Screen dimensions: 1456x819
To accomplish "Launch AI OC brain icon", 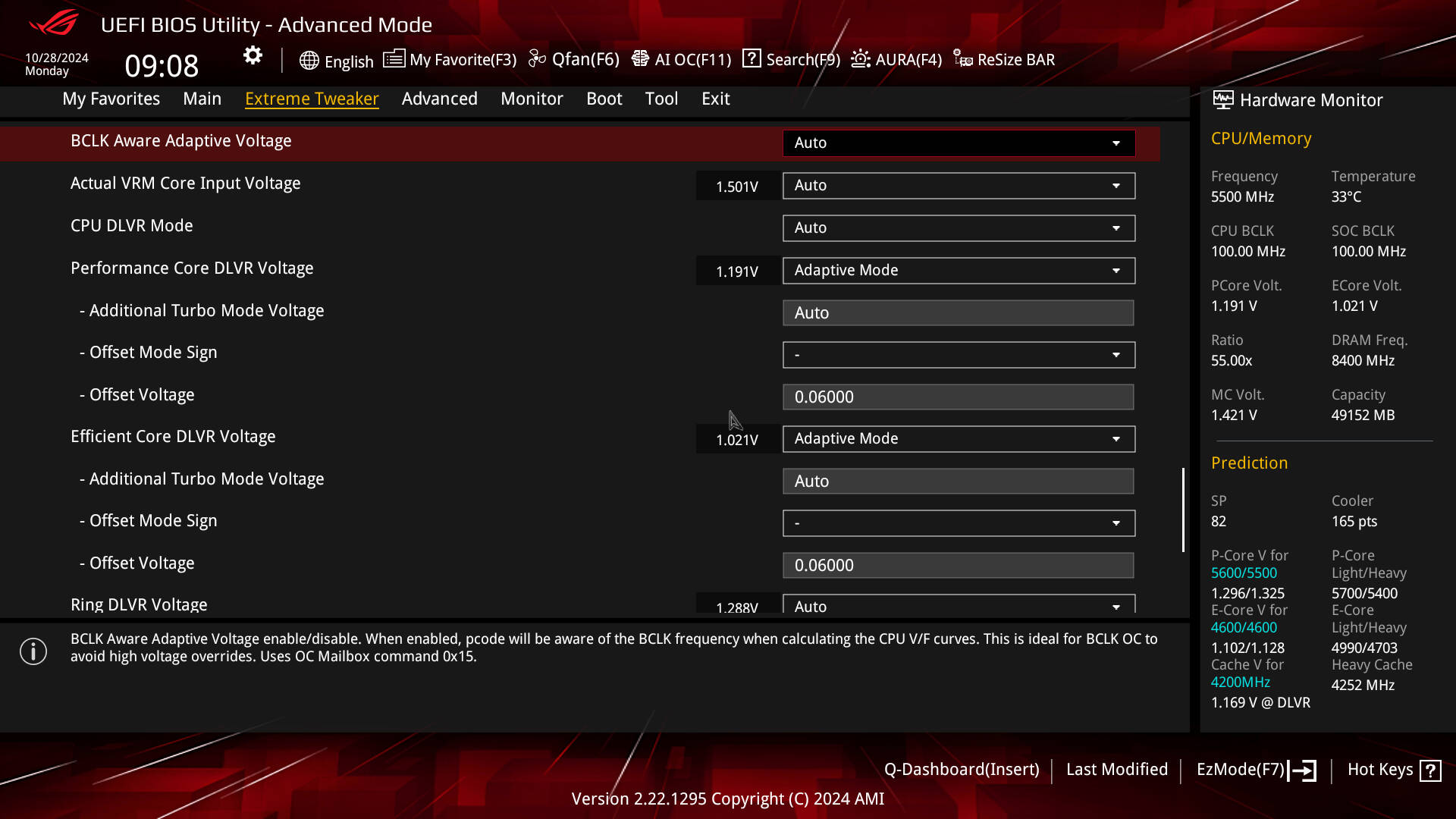I will click(640, 59).
